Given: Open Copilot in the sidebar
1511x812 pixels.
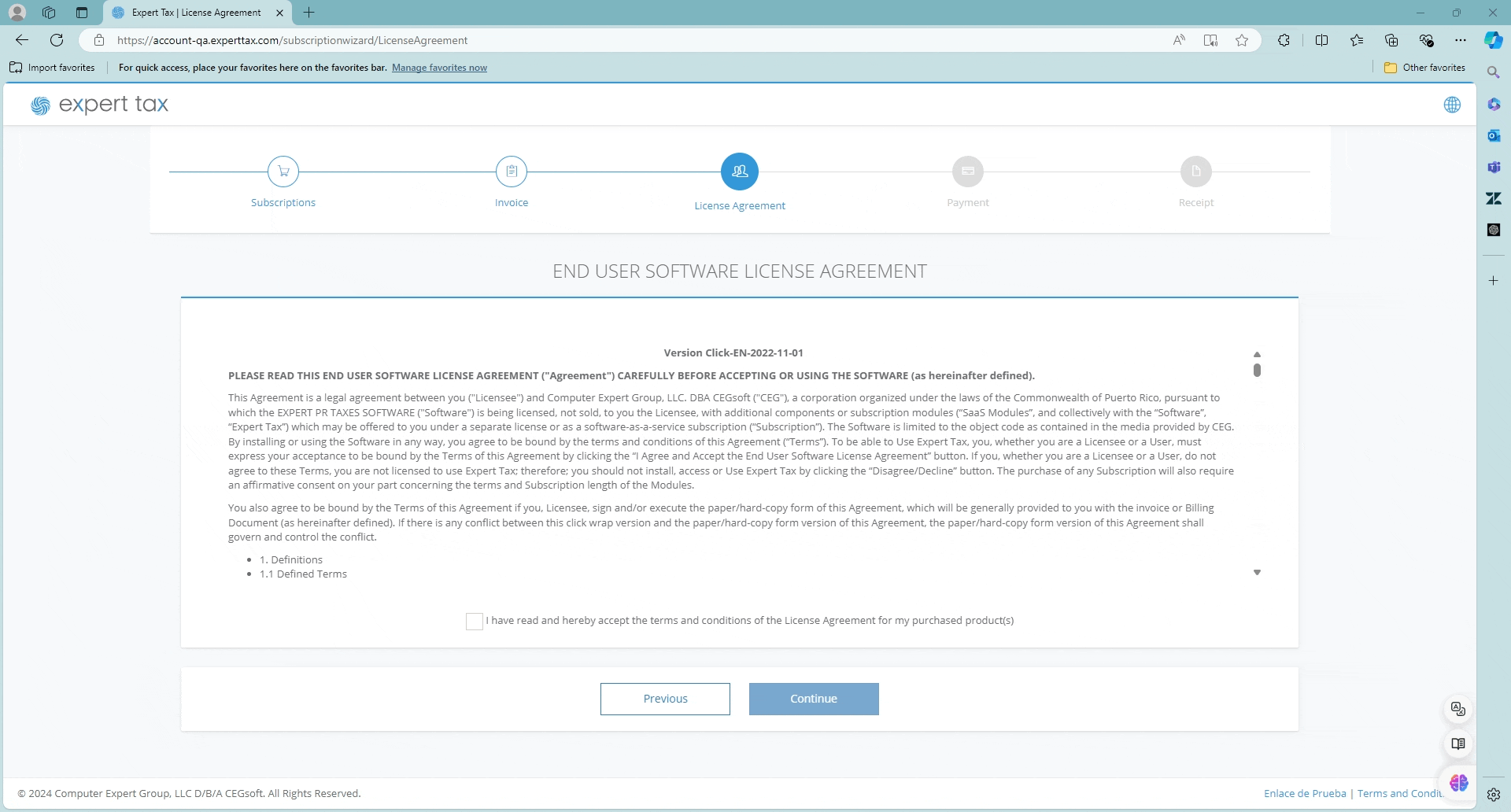Looking at the screenshot, I should [x=1493, y=40].
